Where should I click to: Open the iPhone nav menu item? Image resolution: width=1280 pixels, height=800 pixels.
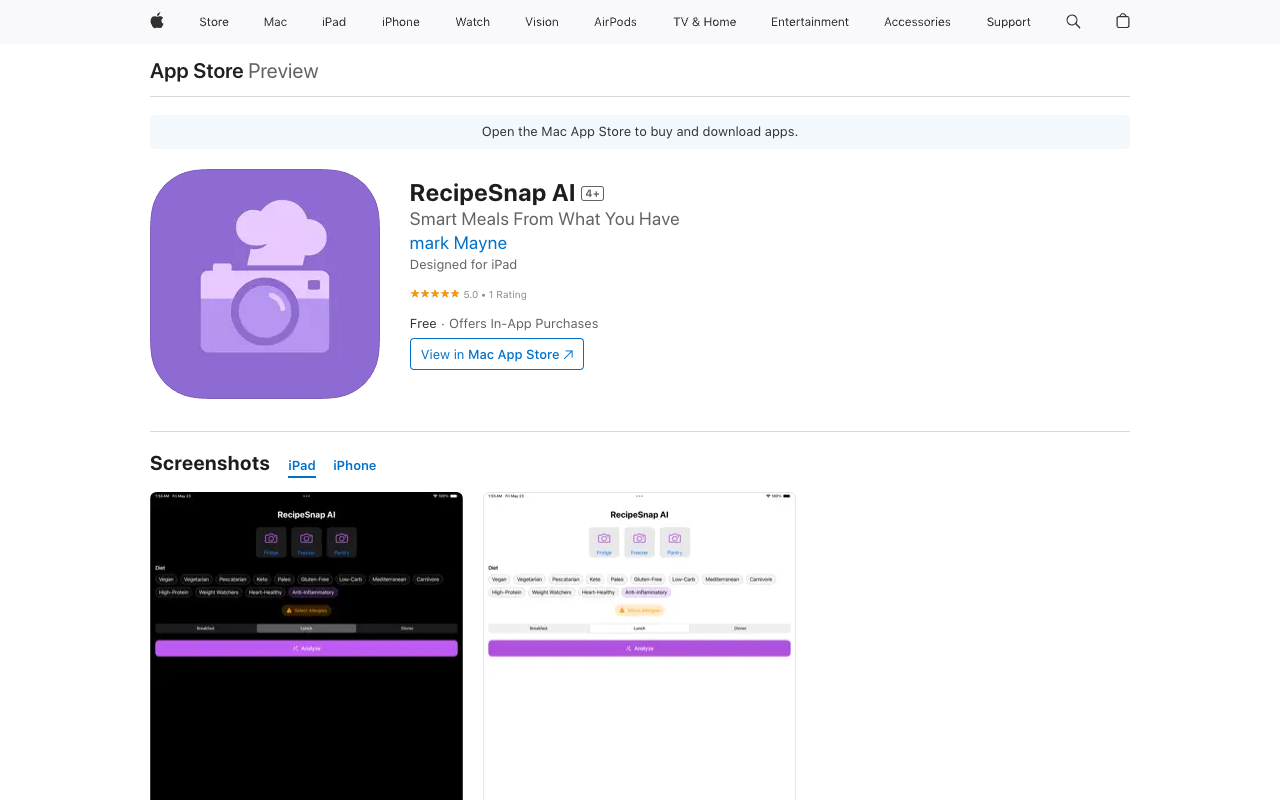pos(401,22)
